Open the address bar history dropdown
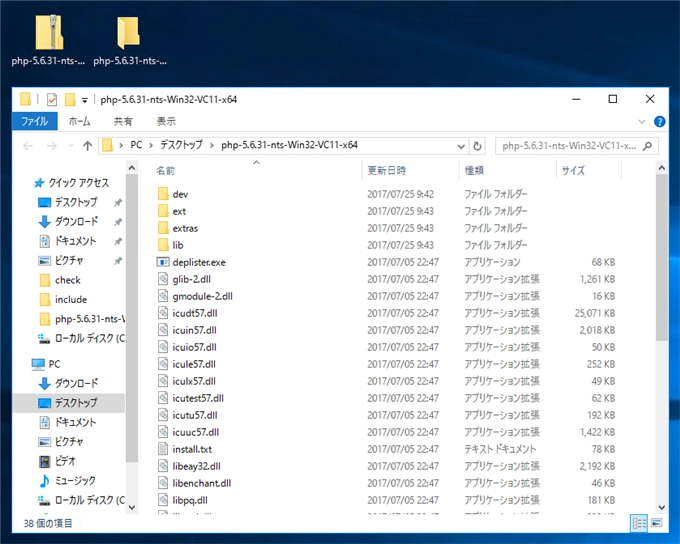 click(461, 146)
